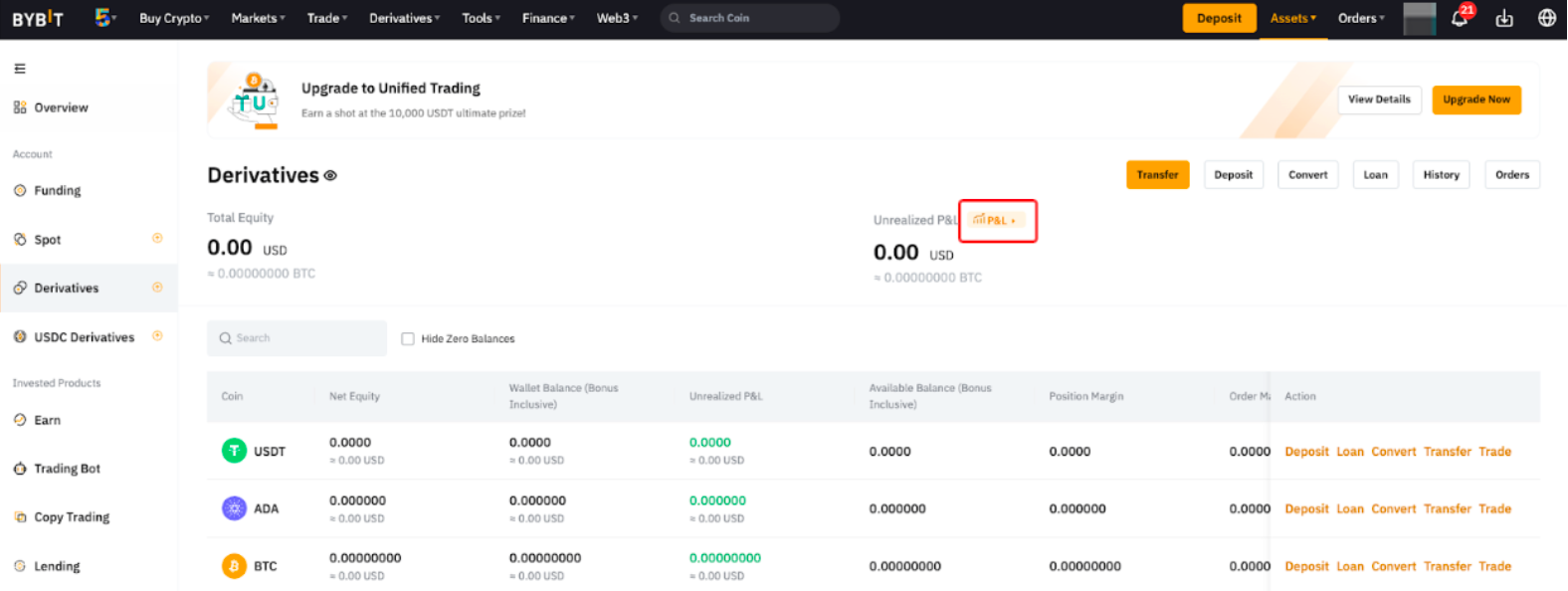Open the Buy Crypto menu
Screen dimensions: 1568x591
pyautogui.click(x=174, y=18)
